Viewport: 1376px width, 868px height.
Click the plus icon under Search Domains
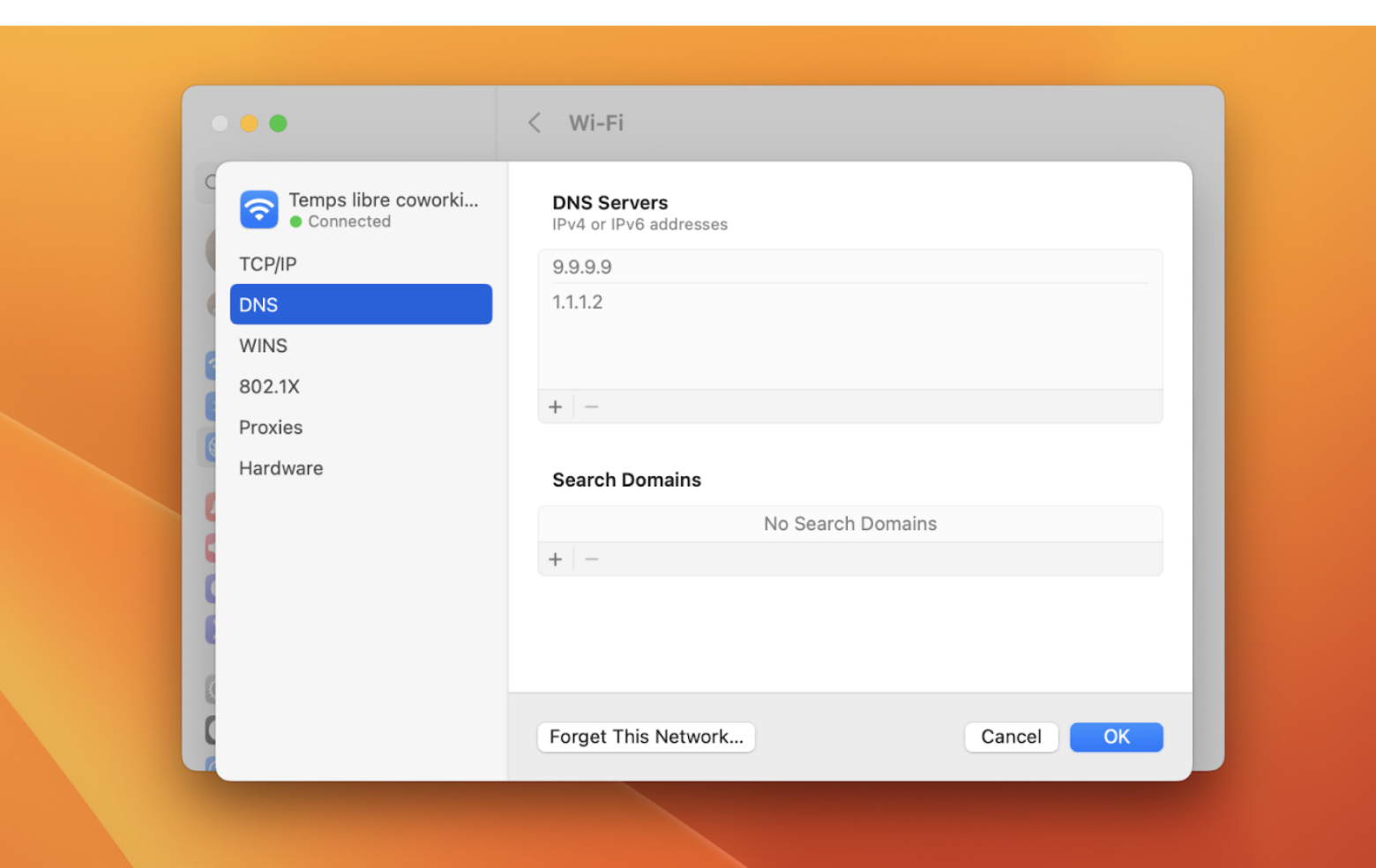(556, 558)
